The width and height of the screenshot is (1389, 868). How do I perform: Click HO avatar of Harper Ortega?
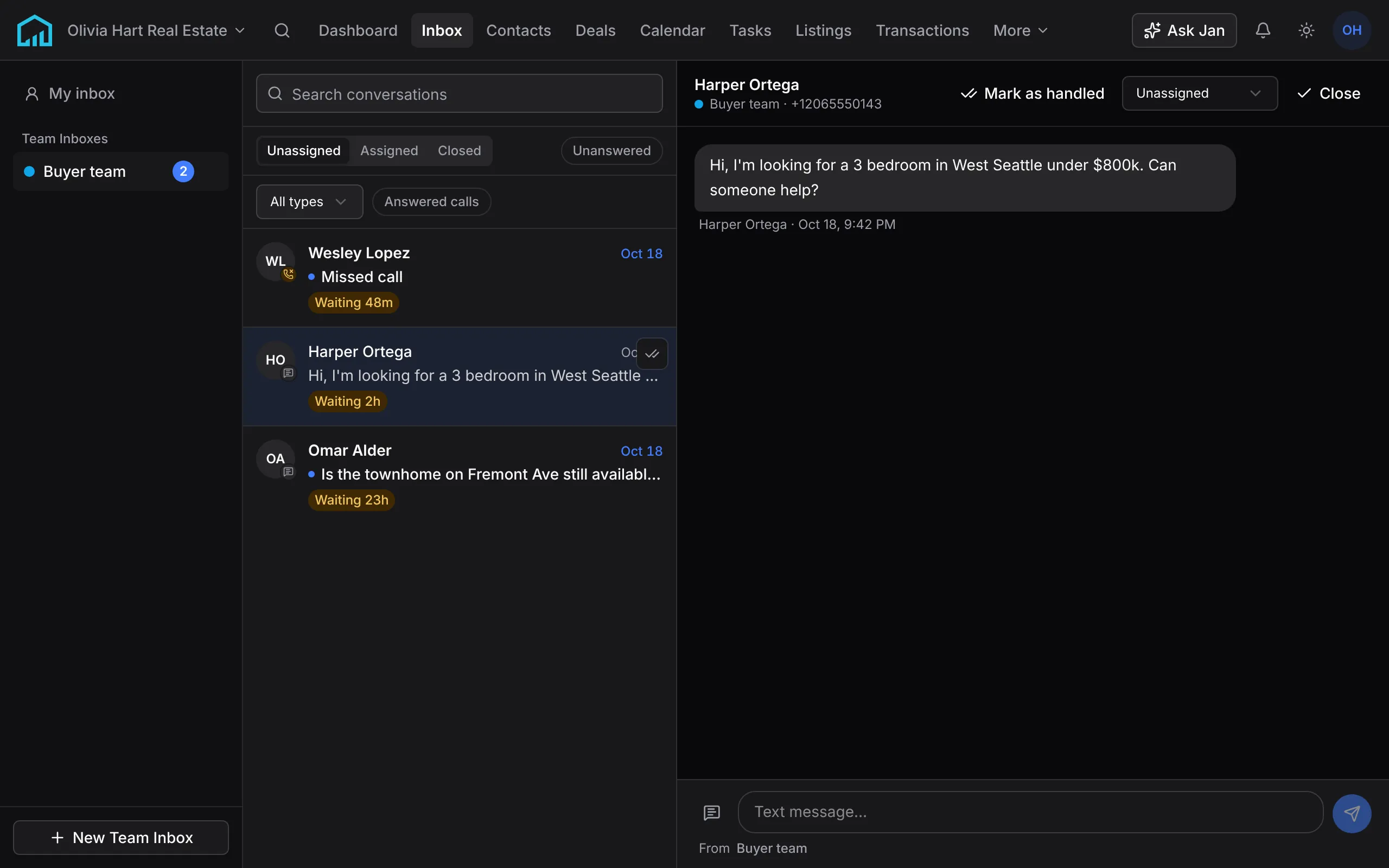click(x=276, y=360)
